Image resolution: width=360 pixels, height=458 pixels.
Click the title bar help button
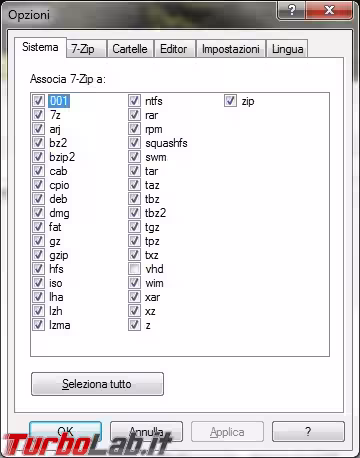click(291, 11)
